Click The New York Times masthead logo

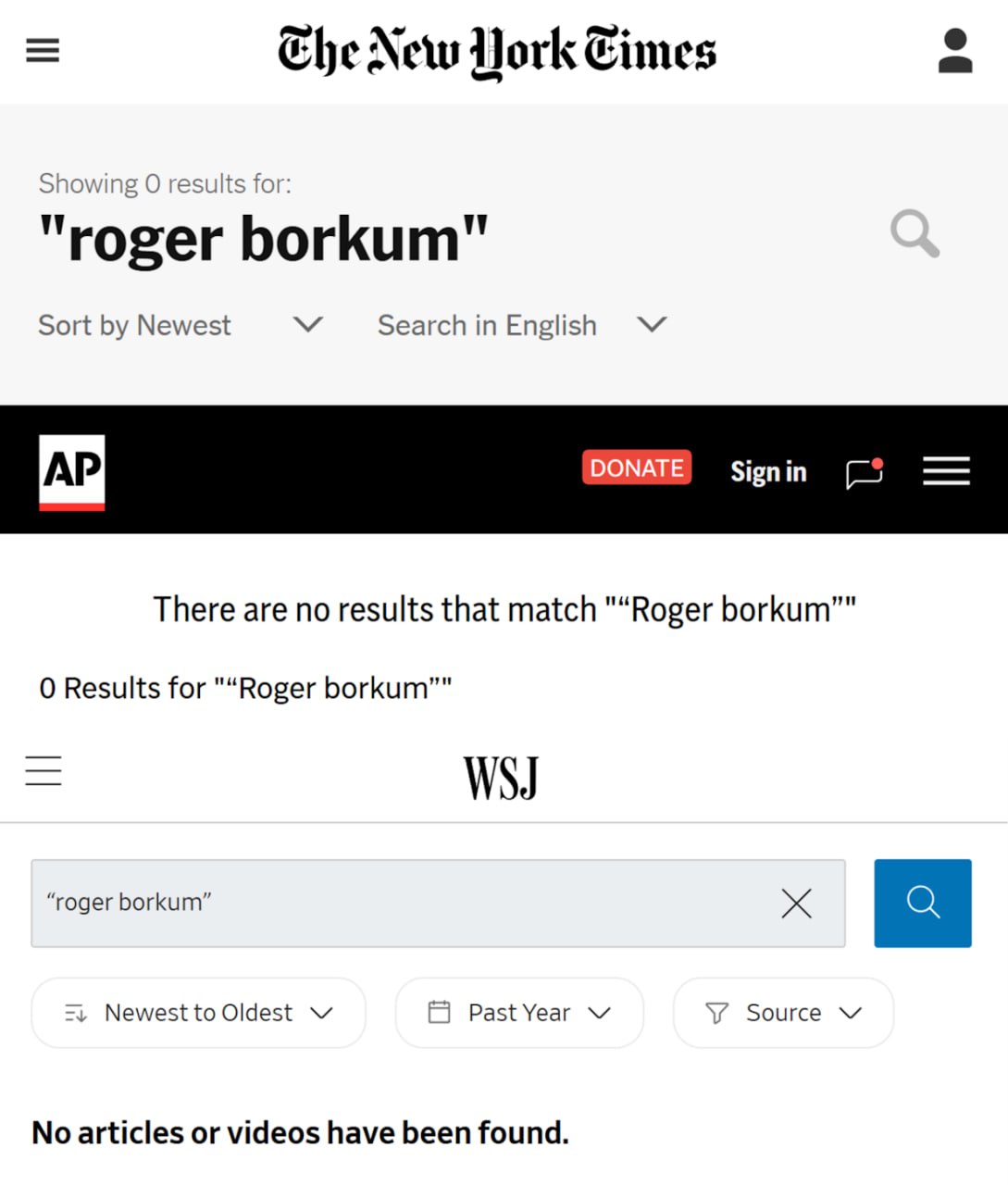(x=497, y=51)
